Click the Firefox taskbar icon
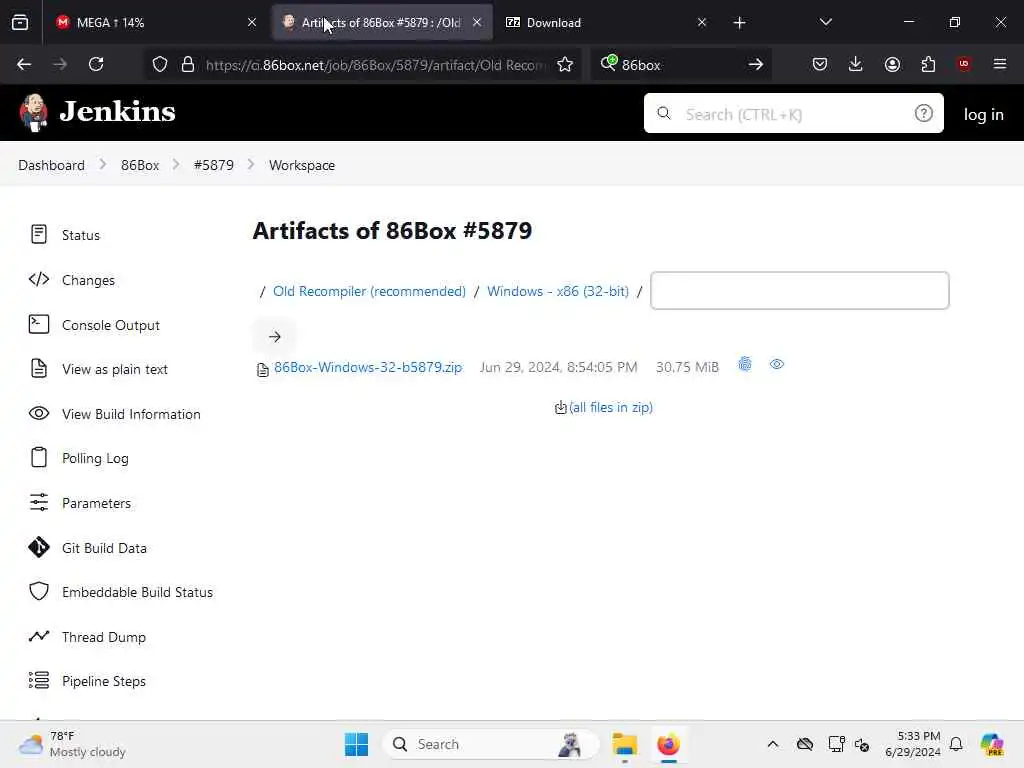Screen dimensions: 1024x768 click(x=668, y=744)
